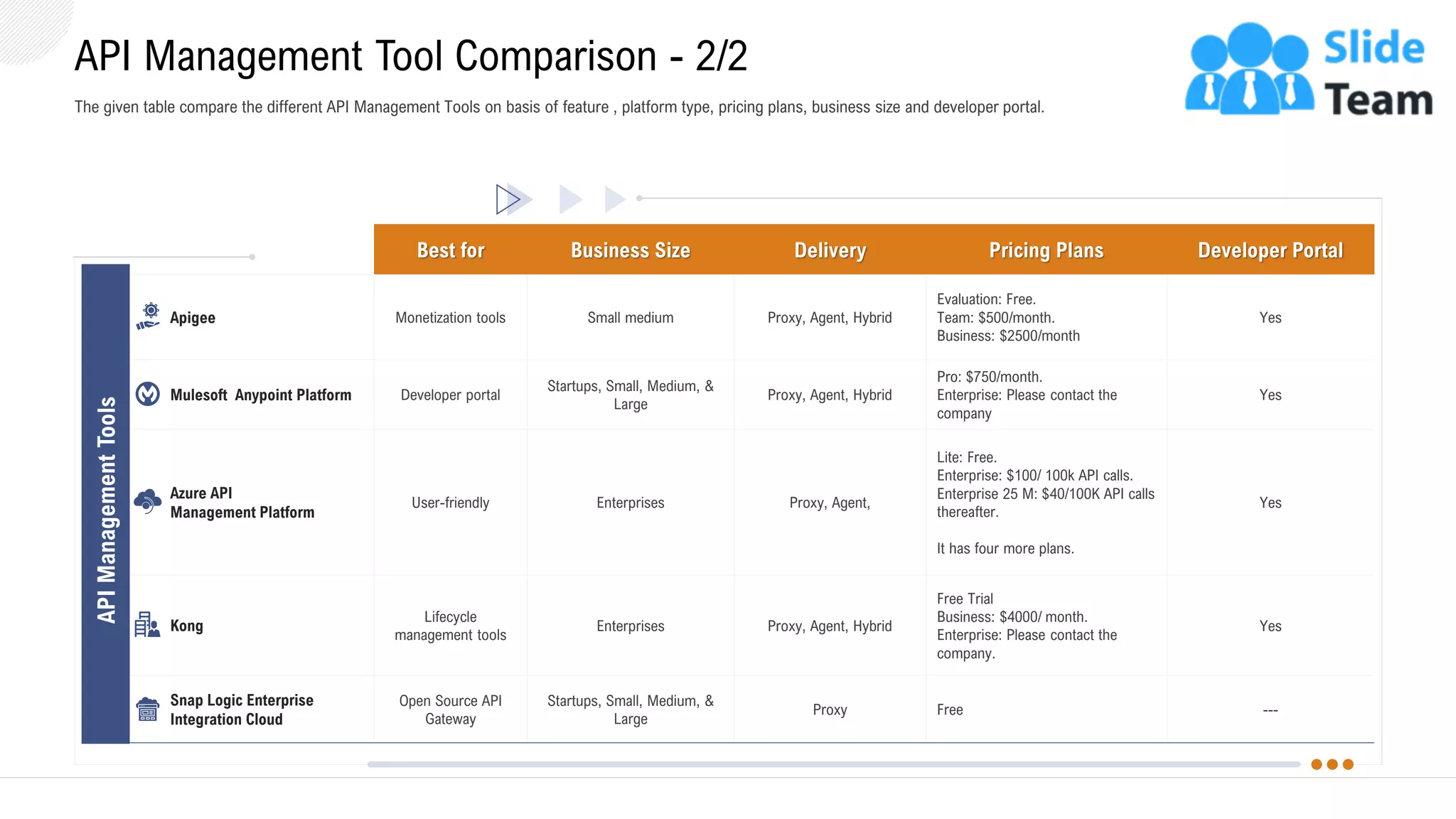Image resolution: width=1456 pixels, height=819 pixels.
Task: Click Mulesoft's Startups, Small, Medium, & Large cell
Action: point(631,395)
